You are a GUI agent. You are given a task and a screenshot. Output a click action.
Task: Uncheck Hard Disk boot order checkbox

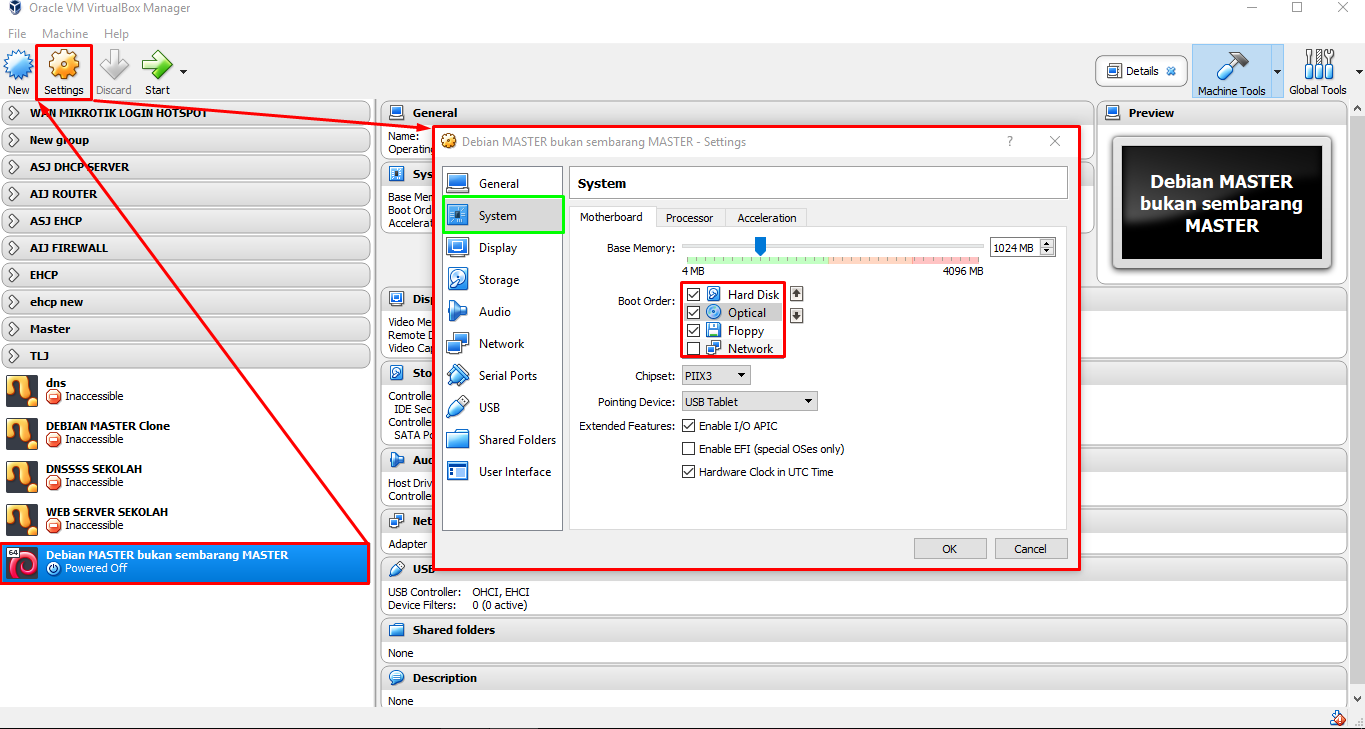point(693,295)
